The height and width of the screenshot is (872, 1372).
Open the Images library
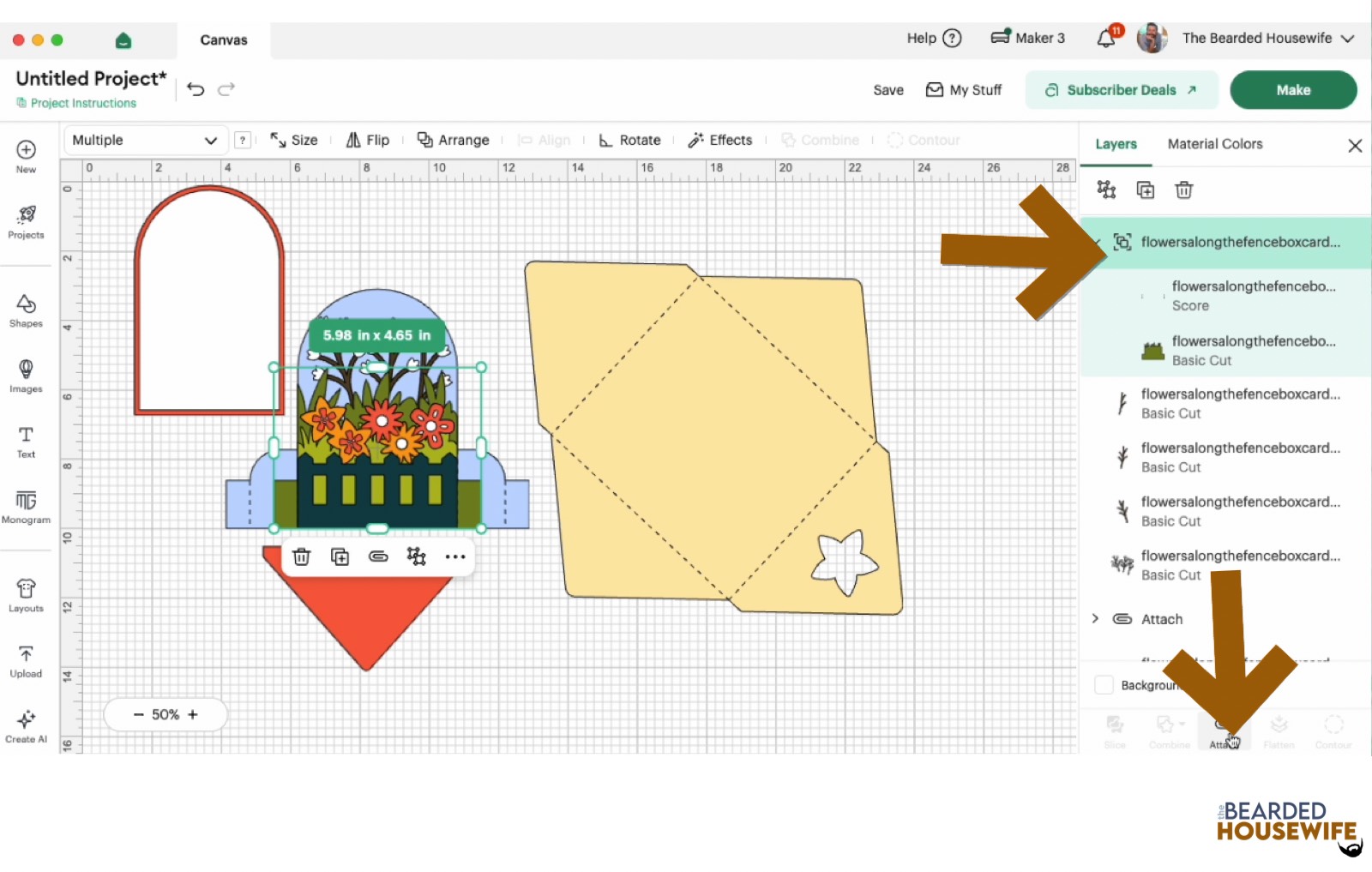pos(26,376)
